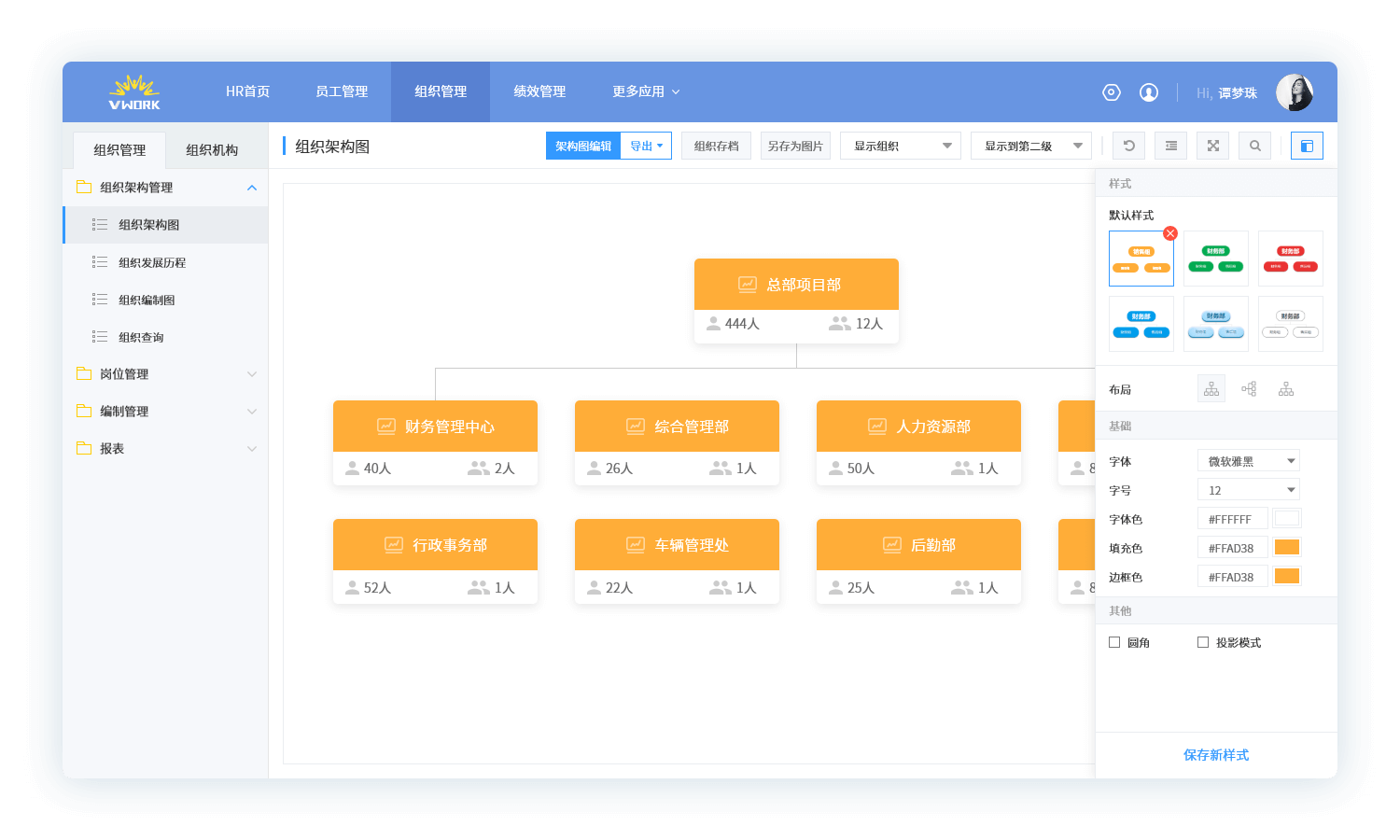Open the 显示组织 dropdown
This screenshot has width=1400, height=840.
pyautogui.click(x=901, y=146)
